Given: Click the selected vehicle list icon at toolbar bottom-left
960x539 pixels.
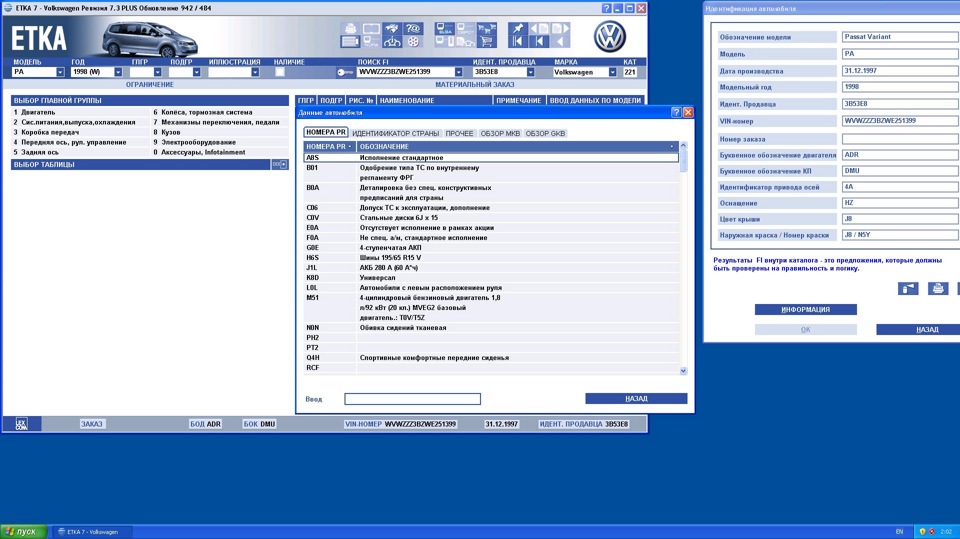Looking at the screenshot, I should pos(350,42).
